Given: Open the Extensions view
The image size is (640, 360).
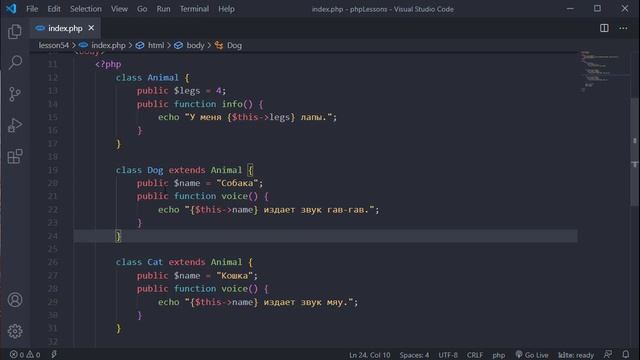Looking at the screenshot, I should tap(15, 156).
